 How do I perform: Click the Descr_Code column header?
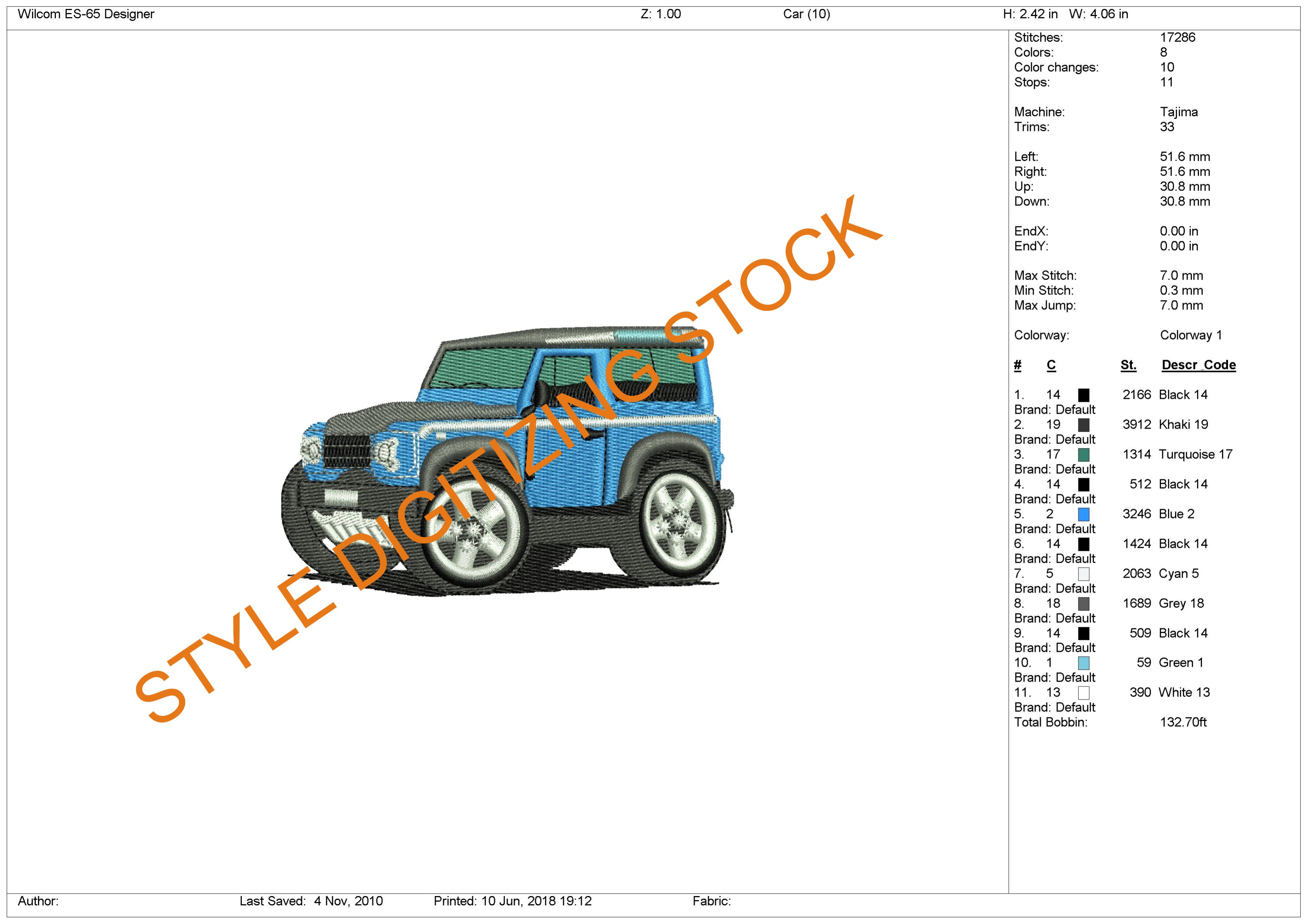(x=1198, y=365)
